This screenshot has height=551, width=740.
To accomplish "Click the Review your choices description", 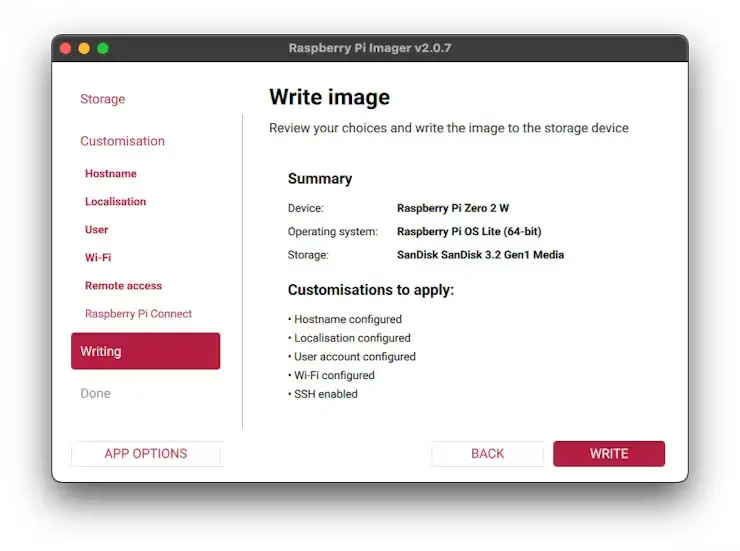I will (449, 128).
